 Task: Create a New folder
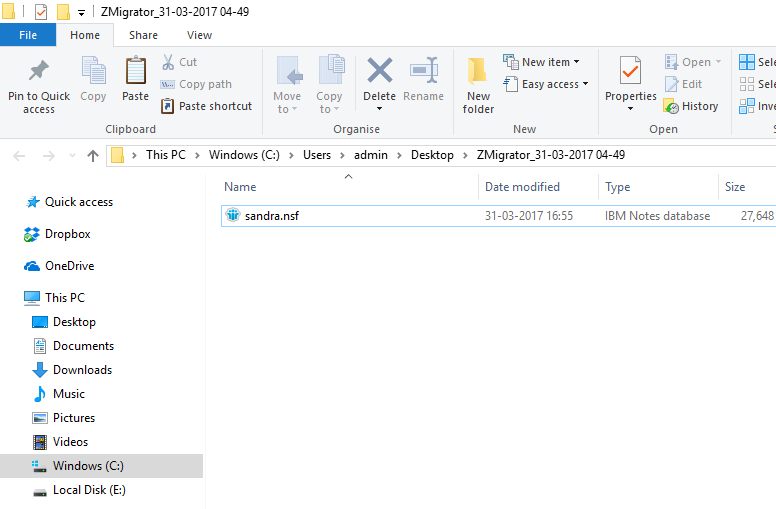(x=478, y=85)
